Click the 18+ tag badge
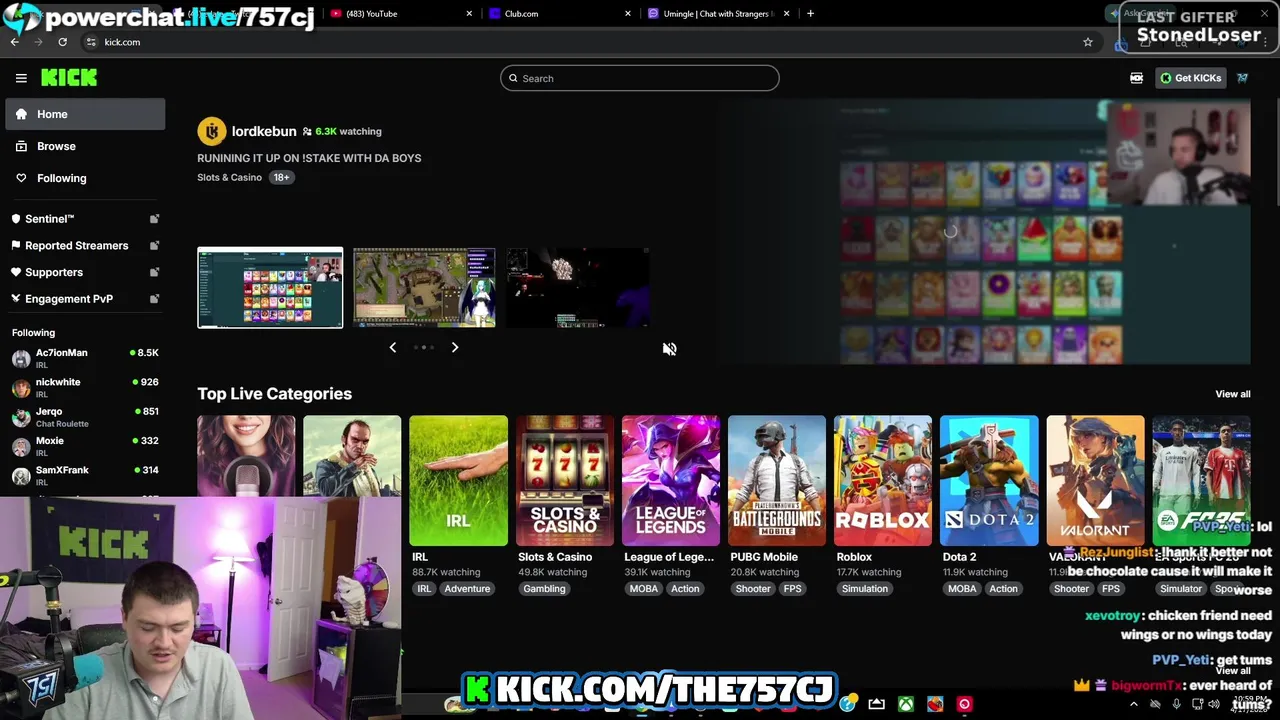Image resolution: width=1280 pixels, height=720 pixels. 281,177
